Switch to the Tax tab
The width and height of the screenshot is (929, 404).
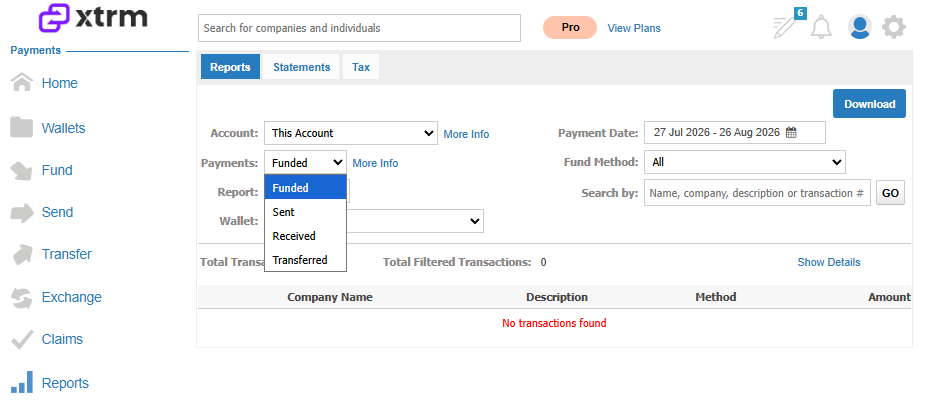click(x=361, y=67)
